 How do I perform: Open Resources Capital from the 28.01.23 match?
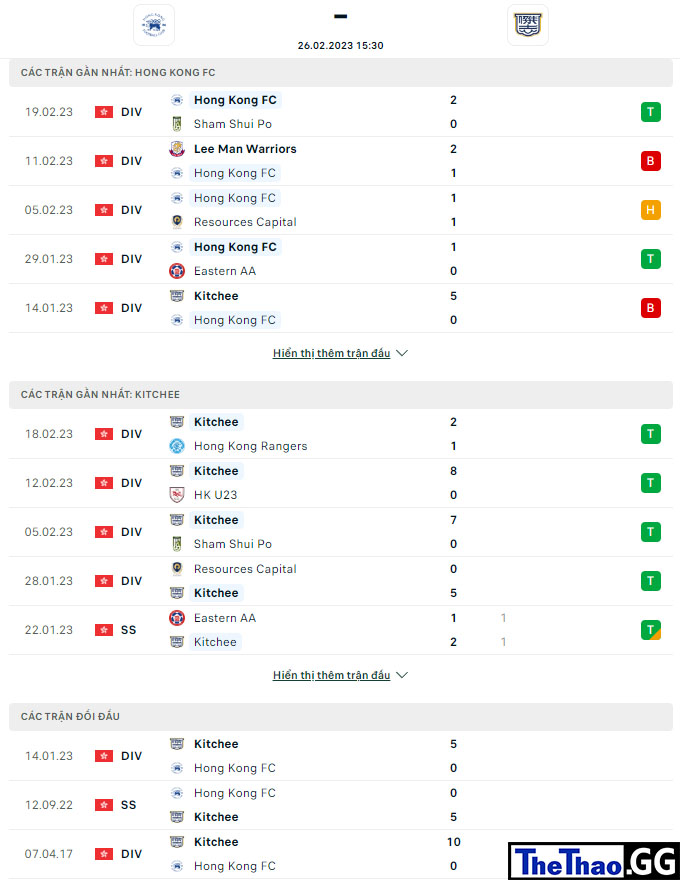245,569
